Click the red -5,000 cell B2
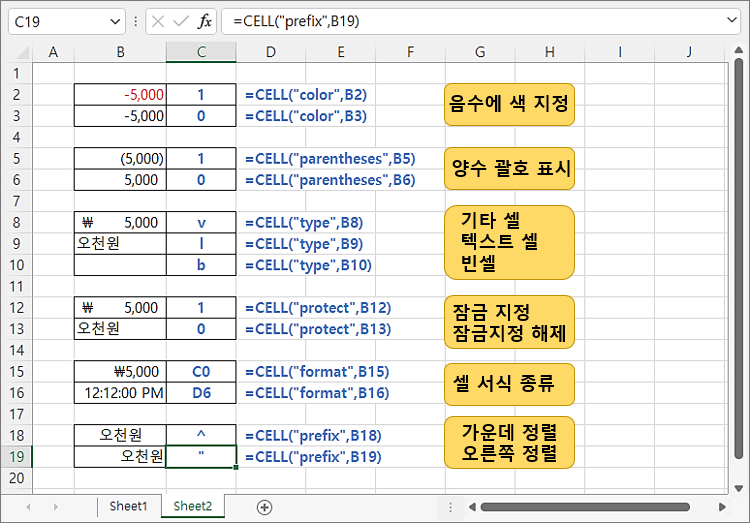Viewport: 750px width, 523px height. coord(120,95)
